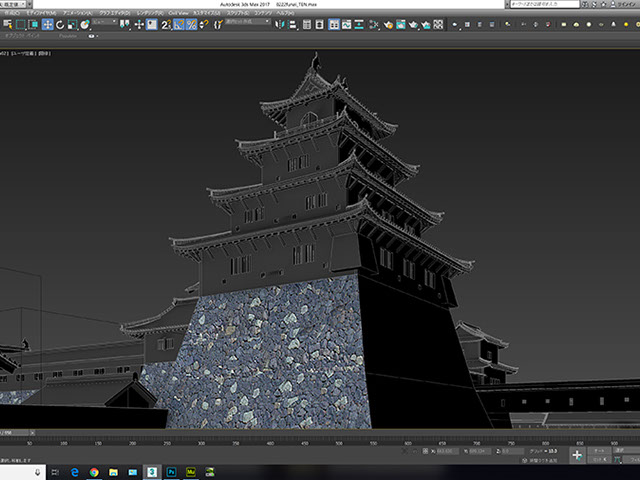This screenshot has height=480, width=640.
Task: Toggle the 2.5D Snaps button
Action: pos(166,24)
